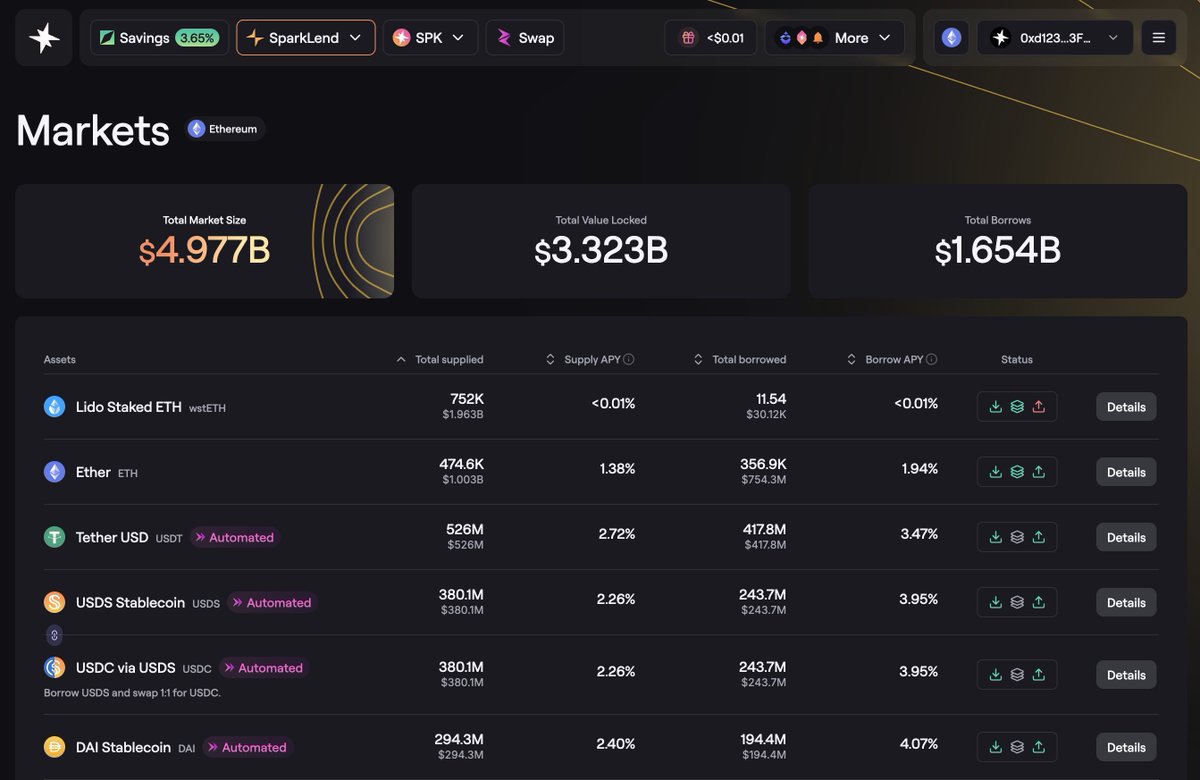This screenshot has height=780, width=1200.
Task: Click the Borrow APY info icon
Action: tap(932, 359)
